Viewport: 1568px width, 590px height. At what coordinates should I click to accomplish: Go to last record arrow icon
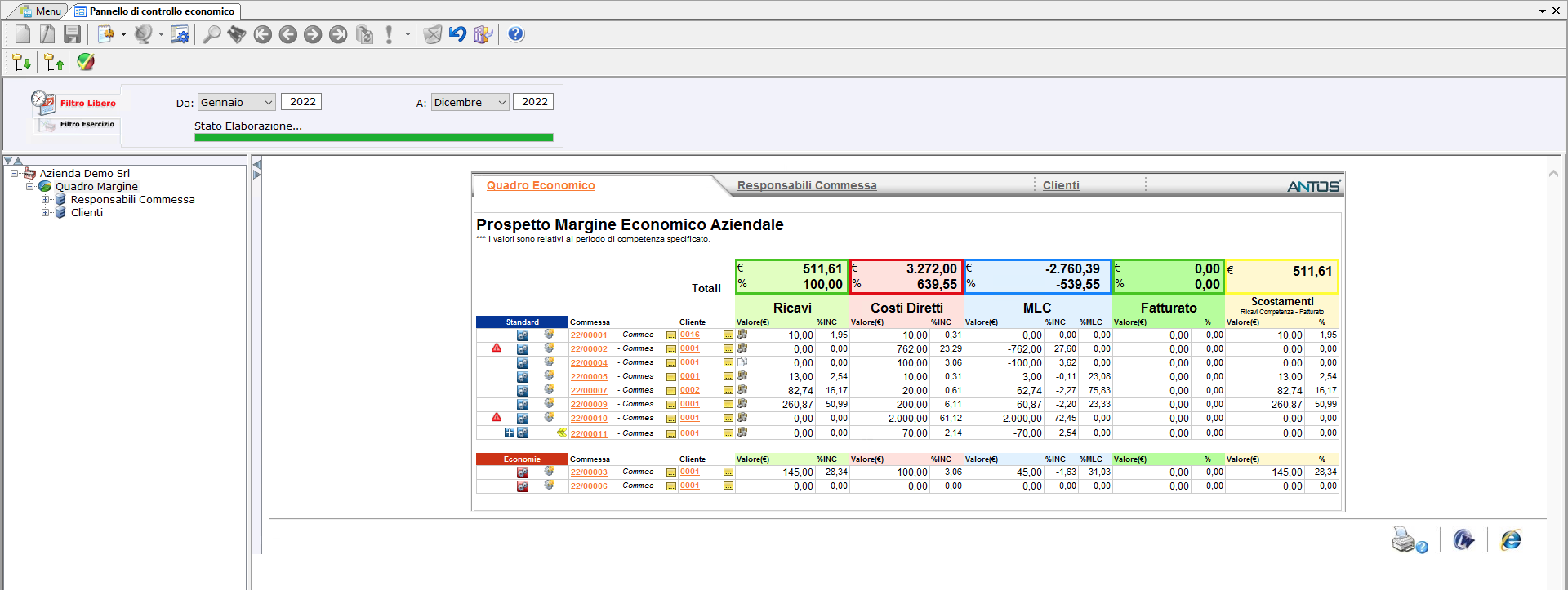[338, 34]
